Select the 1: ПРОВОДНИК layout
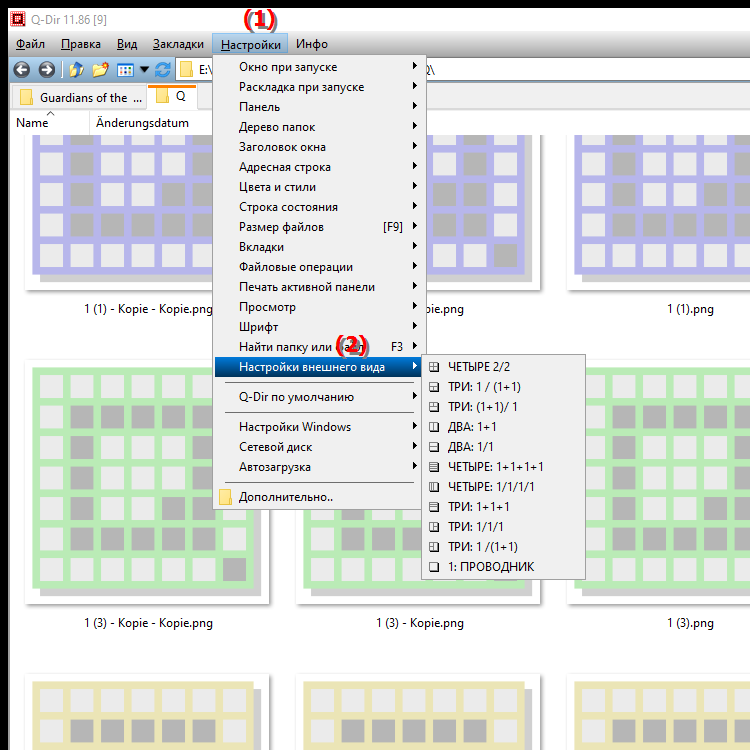The image size is (750, 750). click(503, 567)
